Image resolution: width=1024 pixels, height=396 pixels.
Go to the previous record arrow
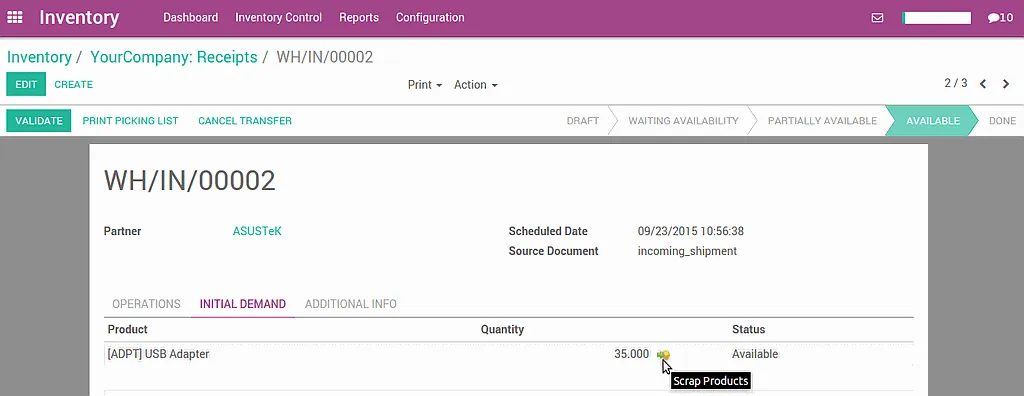pos(983,84)
